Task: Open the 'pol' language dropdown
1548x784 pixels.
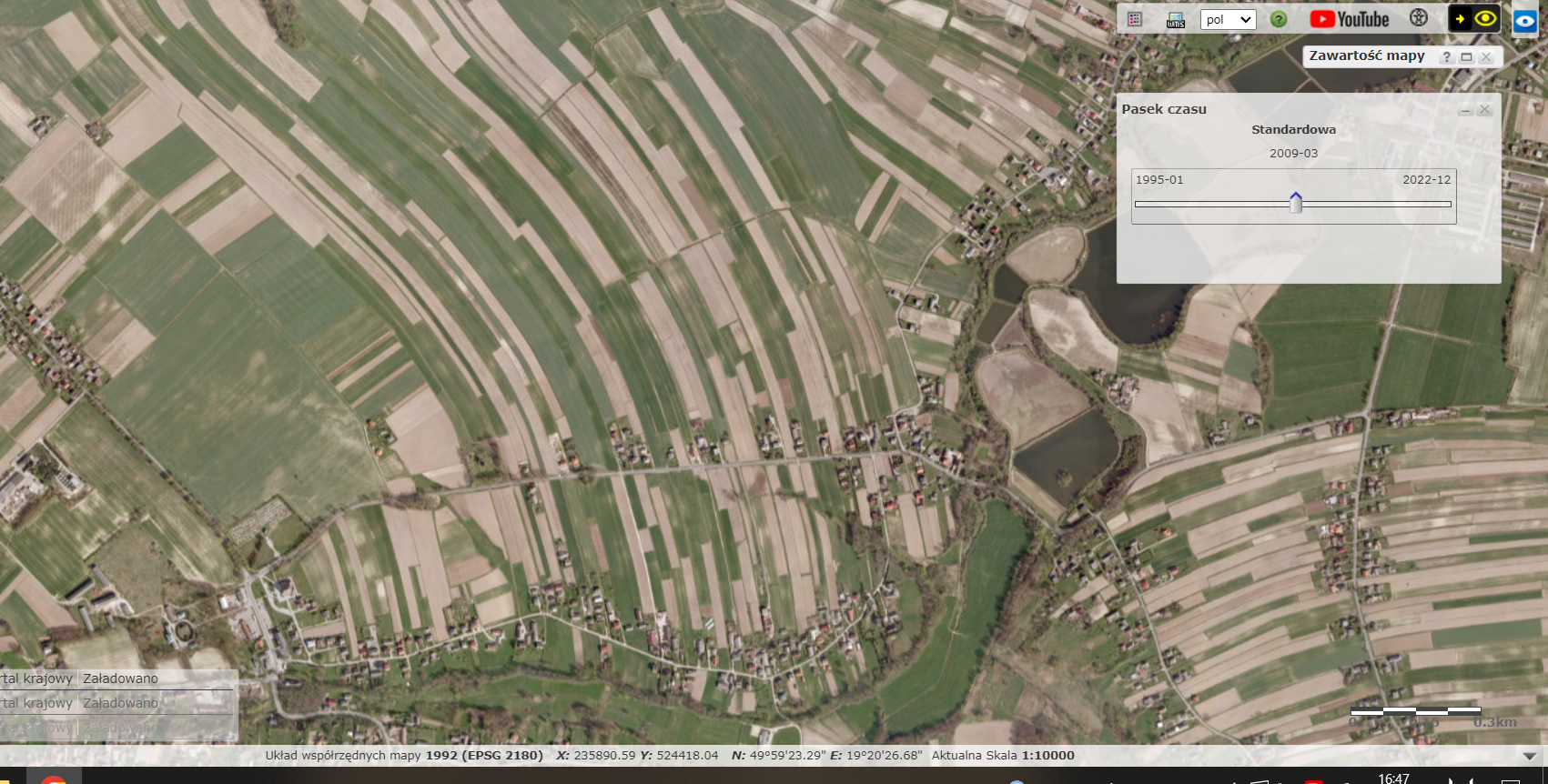Action: pyautogui.click(x=1228, y=20)
